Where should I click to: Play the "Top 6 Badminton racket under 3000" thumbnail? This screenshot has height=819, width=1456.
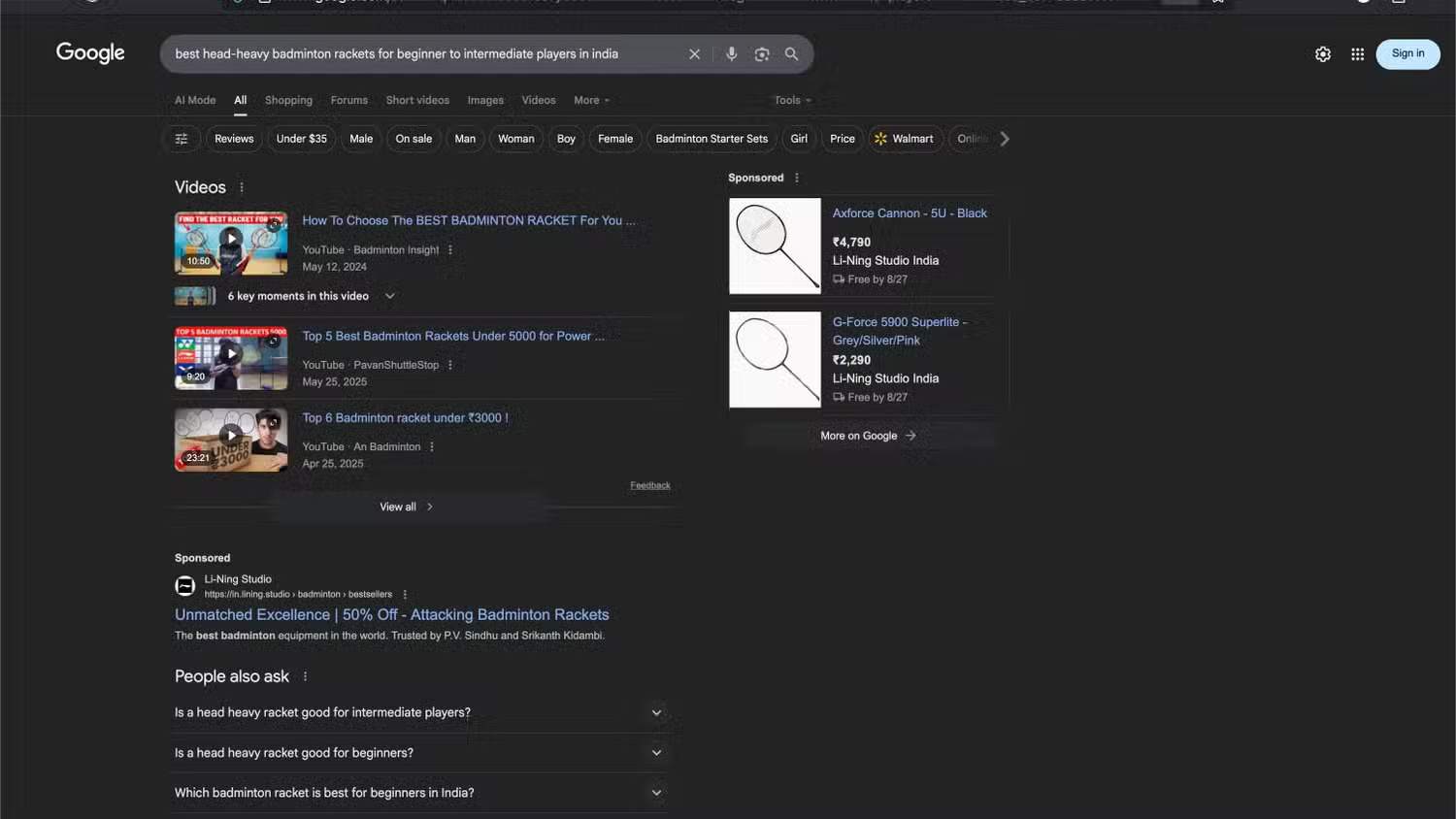coord(230,439)
